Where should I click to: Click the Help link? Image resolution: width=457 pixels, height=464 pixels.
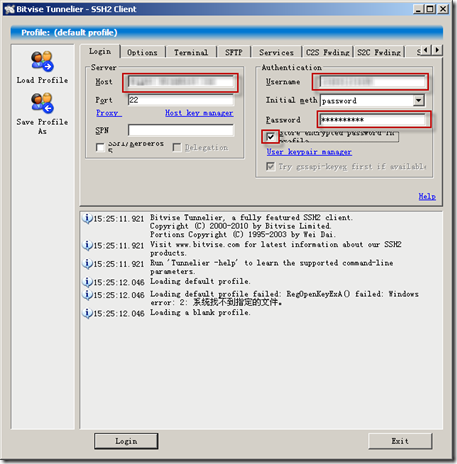(427, 196)
